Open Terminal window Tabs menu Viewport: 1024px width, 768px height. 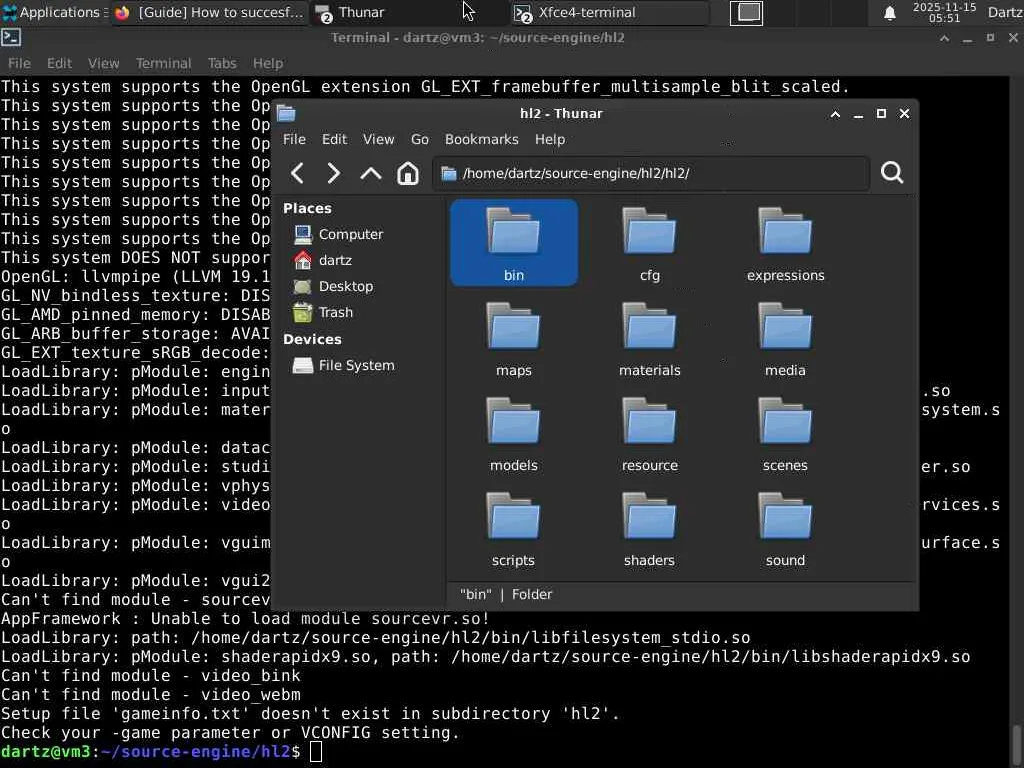coord(221,63)
